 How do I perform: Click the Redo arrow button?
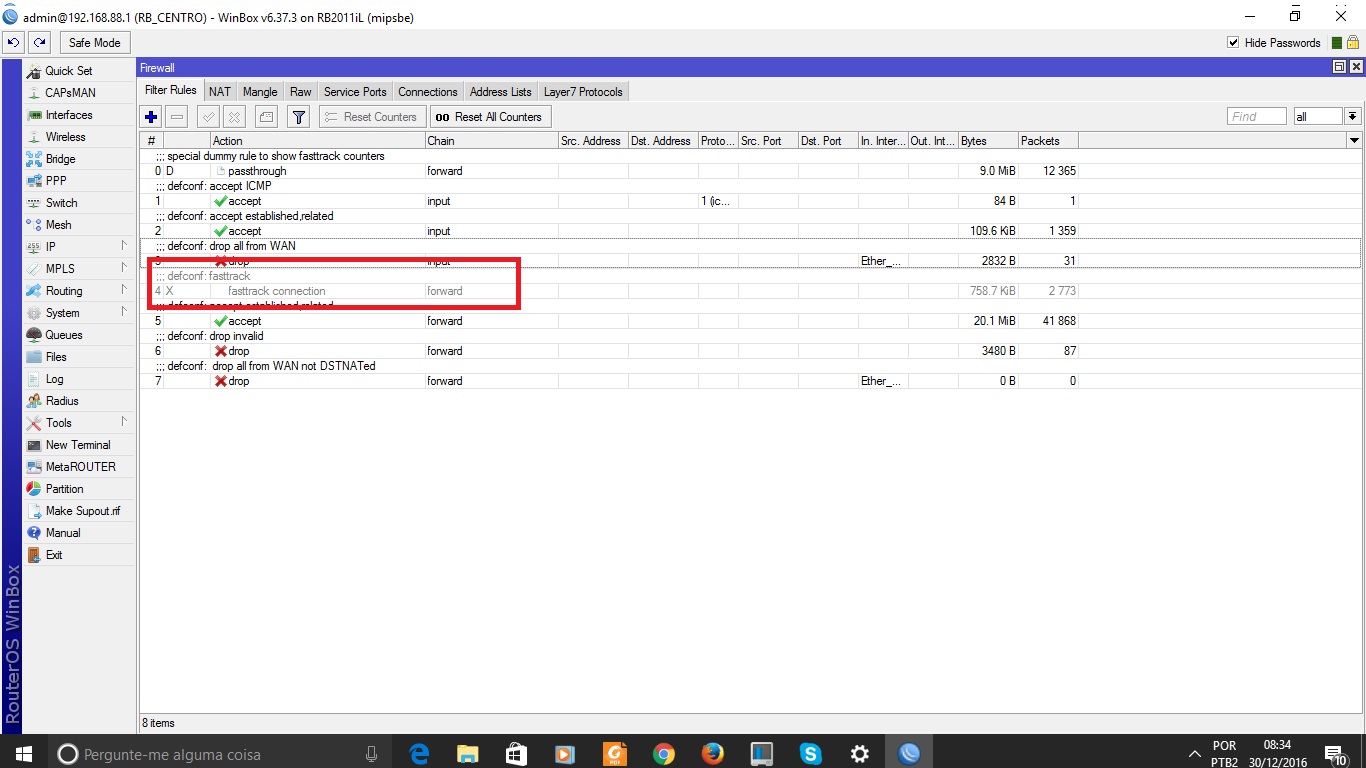39,43
